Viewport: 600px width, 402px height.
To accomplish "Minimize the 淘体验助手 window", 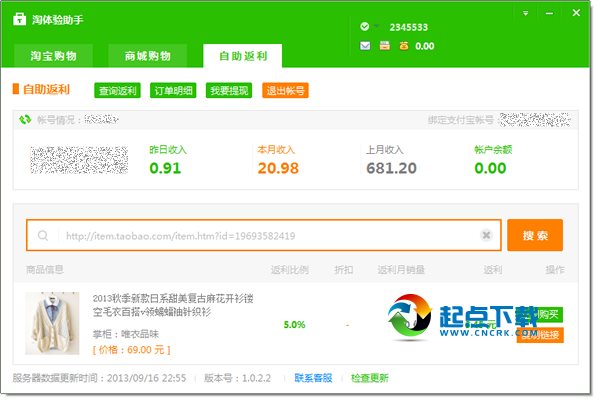I will coord(549,13).
